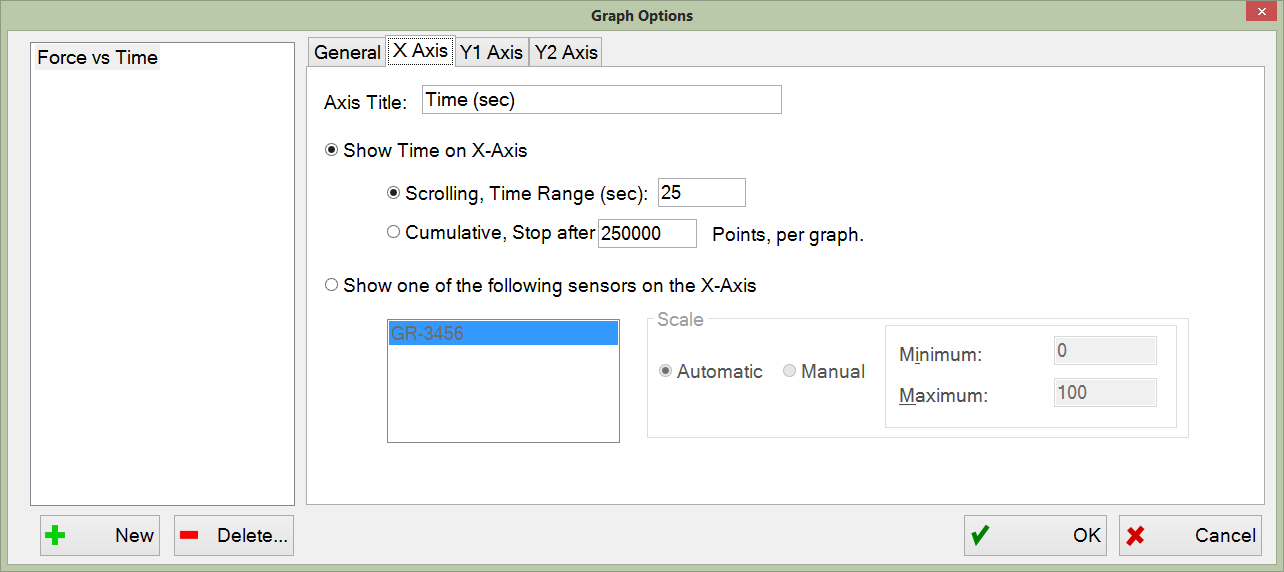Switch to the X Axis tab
The width and height of the screenshot is (1284, 572).
coord(420,50)
